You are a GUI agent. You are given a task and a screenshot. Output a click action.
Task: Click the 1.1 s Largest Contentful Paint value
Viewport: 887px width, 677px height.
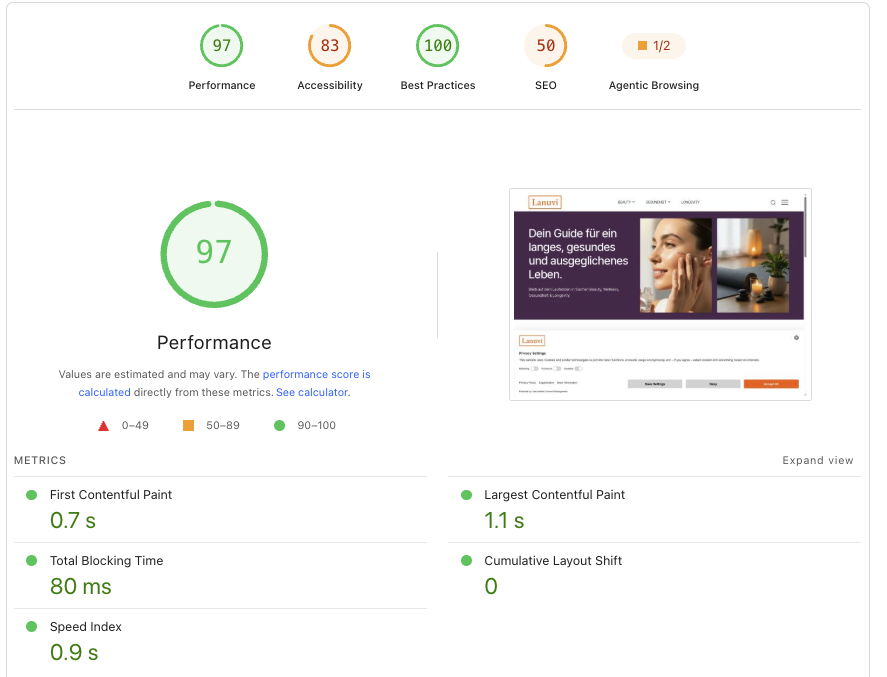click(x=504, y=520)
